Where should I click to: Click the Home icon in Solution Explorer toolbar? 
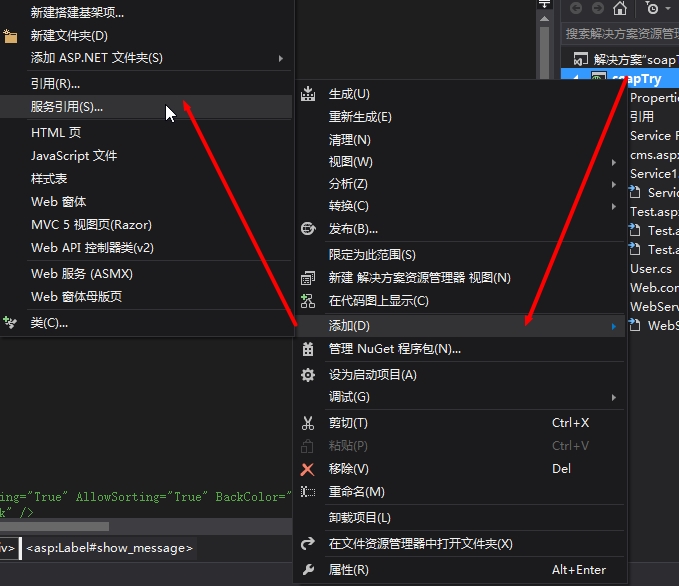point(620,8)
